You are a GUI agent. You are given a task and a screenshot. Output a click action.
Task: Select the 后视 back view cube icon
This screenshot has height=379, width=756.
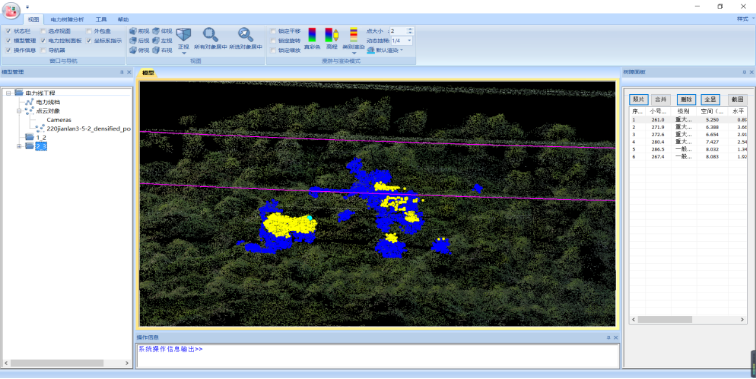133,41
